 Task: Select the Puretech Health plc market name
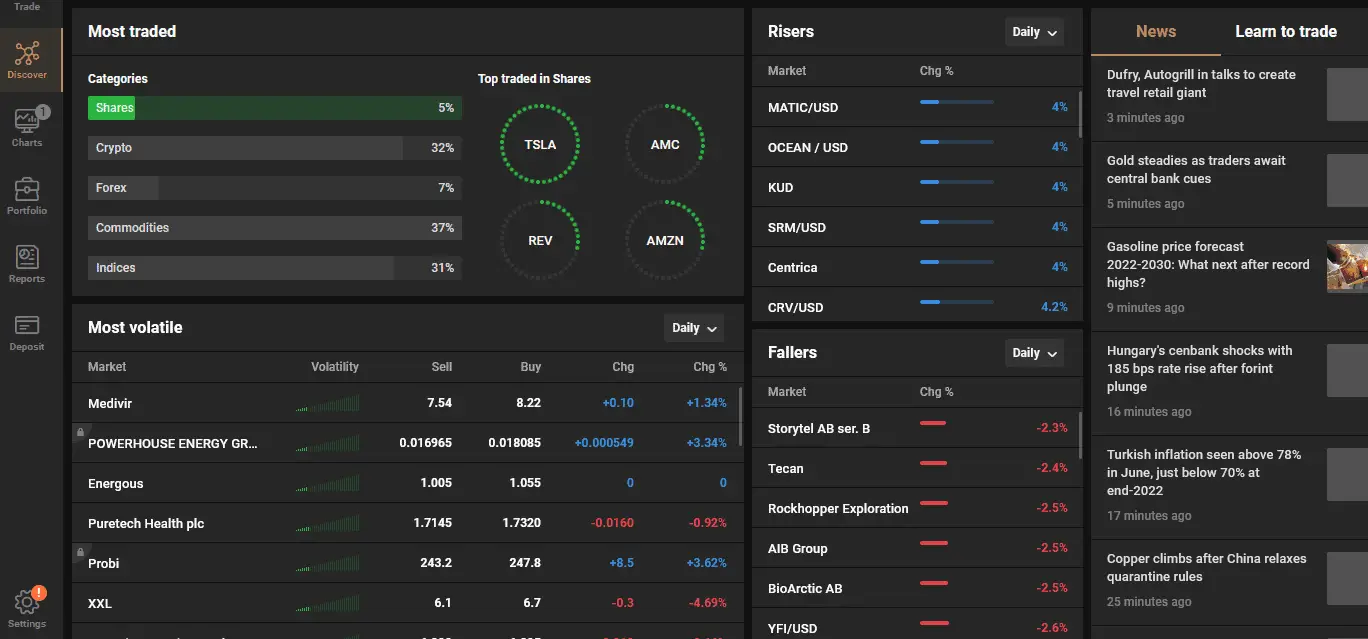point(146,523)
